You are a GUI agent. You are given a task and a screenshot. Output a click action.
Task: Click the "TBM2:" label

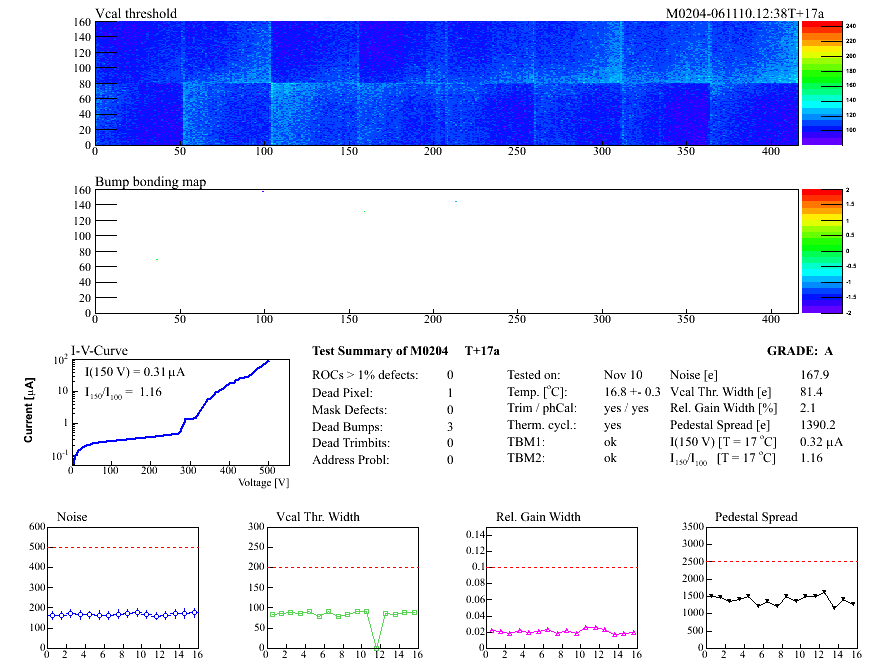(x=526, y=458)
